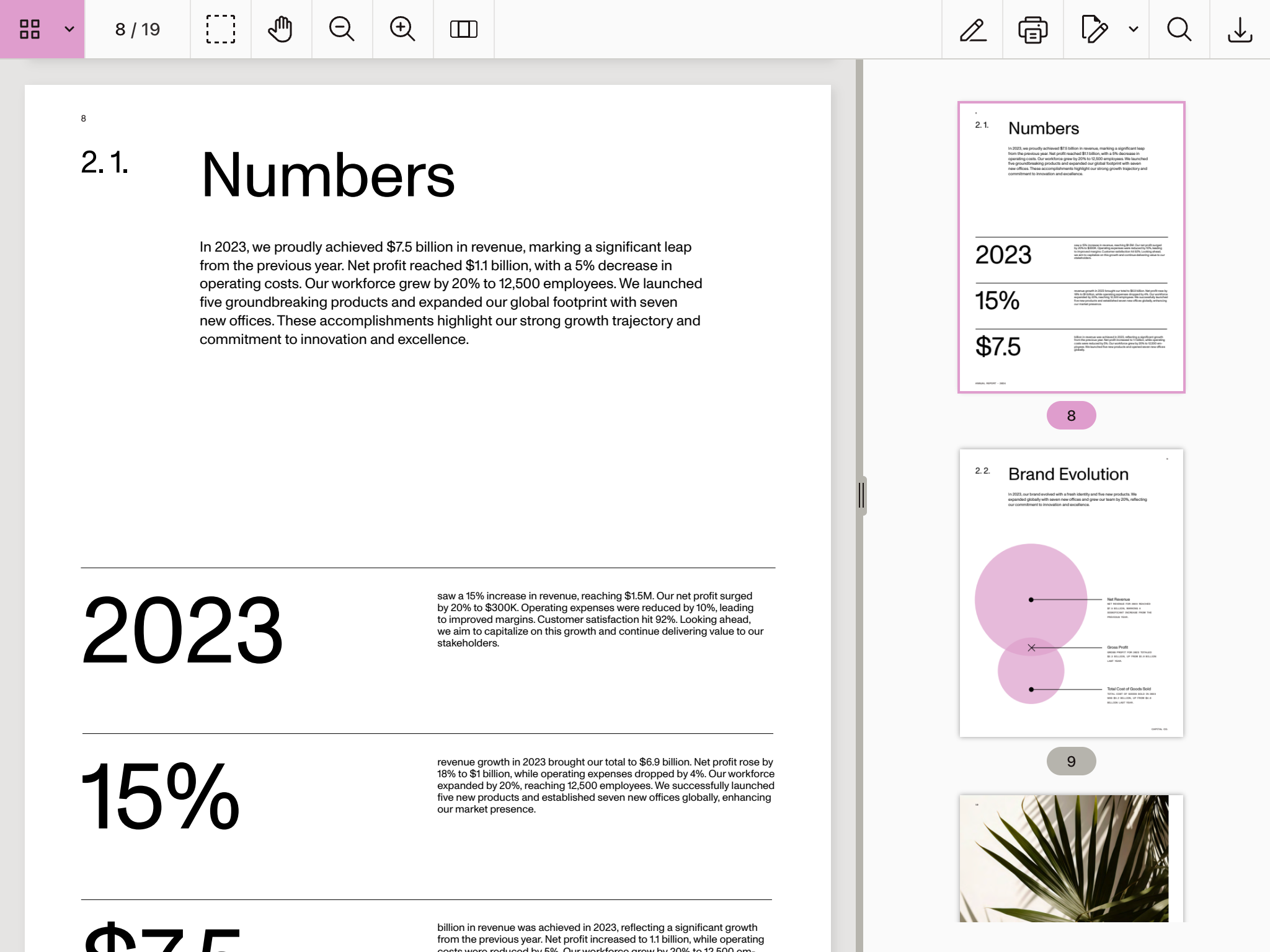
Task: Open page 9 Brand Evolution thumbnail
Action: click(x=1071, y=593)
